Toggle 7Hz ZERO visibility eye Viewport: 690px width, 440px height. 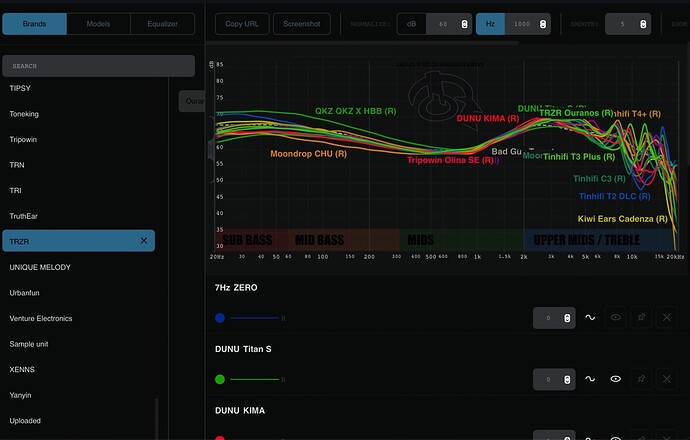click(x=616, y=317)
